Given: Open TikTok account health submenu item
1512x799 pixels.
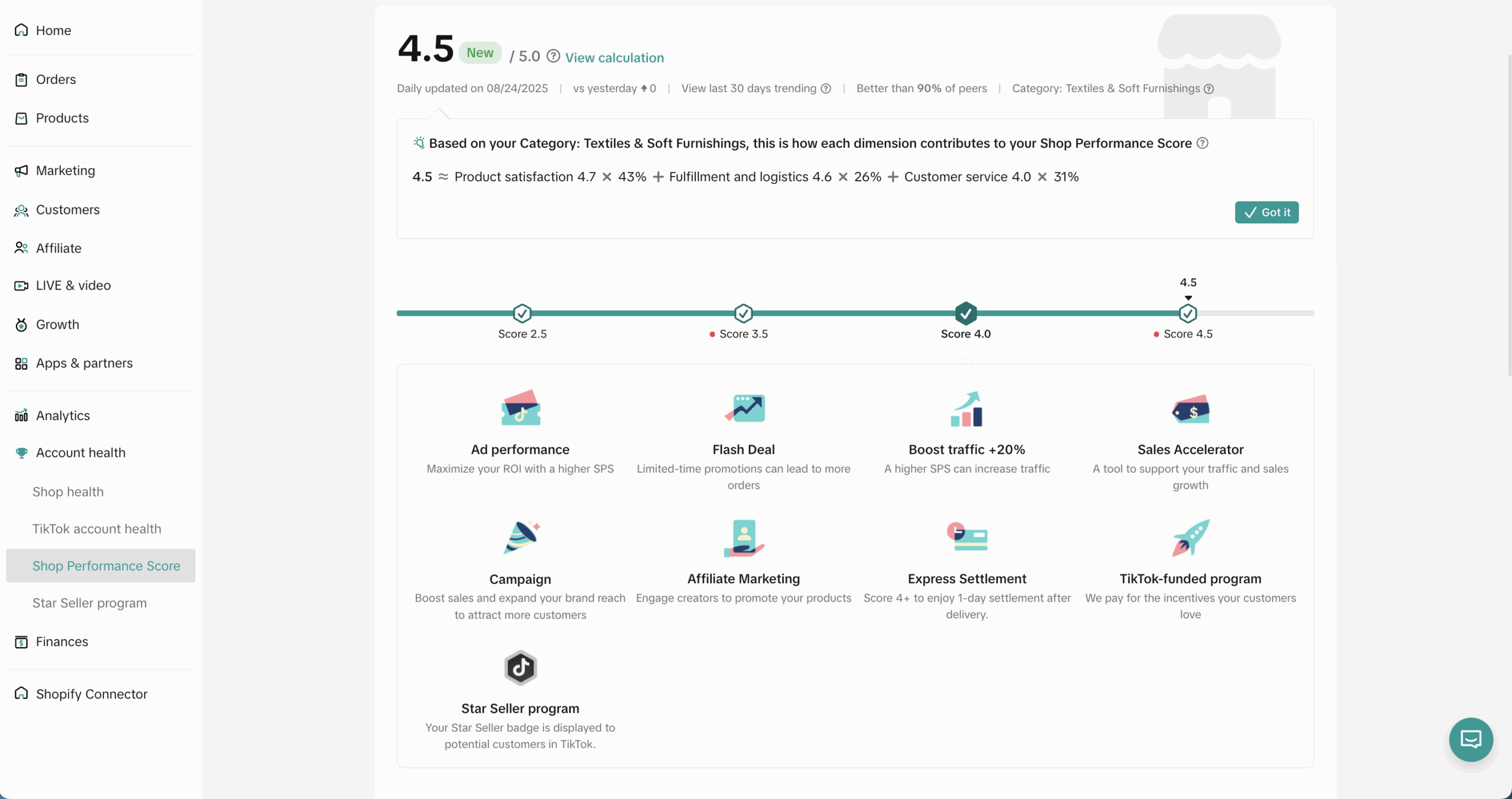Looking at the screenshot, I should pyautogui.click(x=97, y=529).
